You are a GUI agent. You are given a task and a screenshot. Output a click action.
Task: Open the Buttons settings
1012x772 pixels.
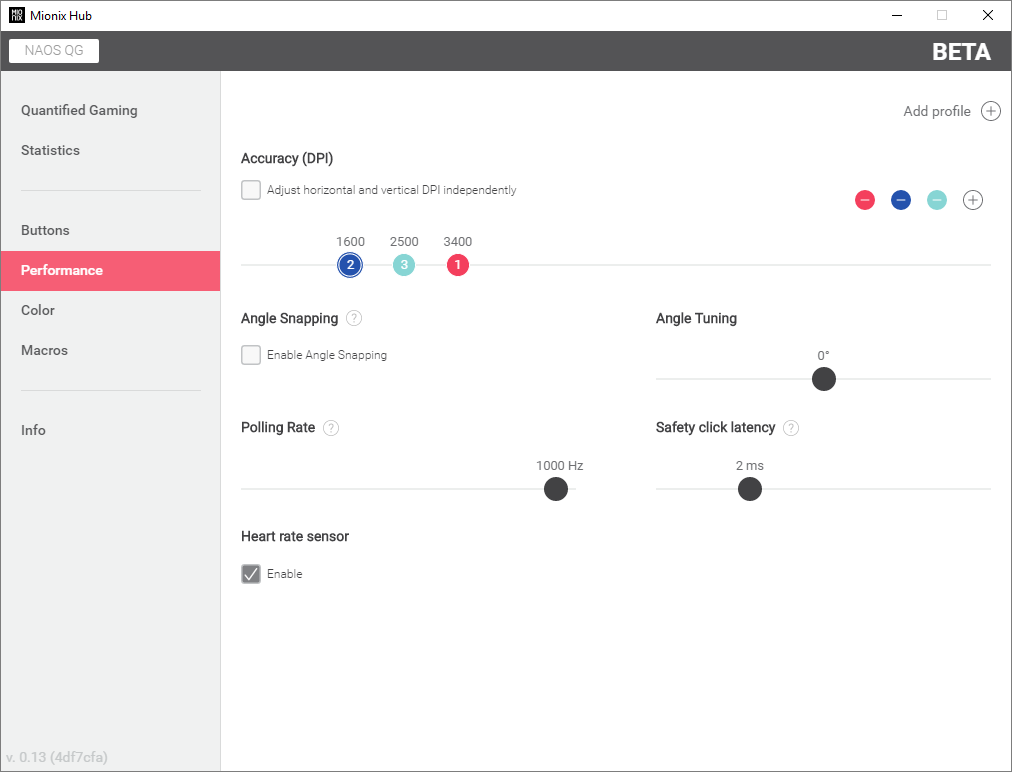pyautogui.click(x=45, y=230)
